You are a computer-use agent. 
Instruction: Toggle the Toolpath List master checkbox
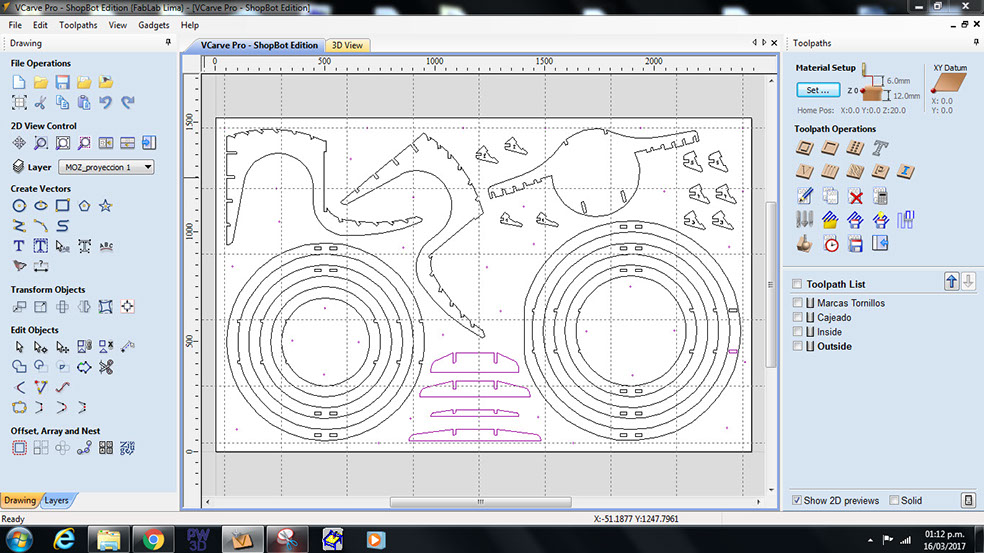click(x=797, y=284)
